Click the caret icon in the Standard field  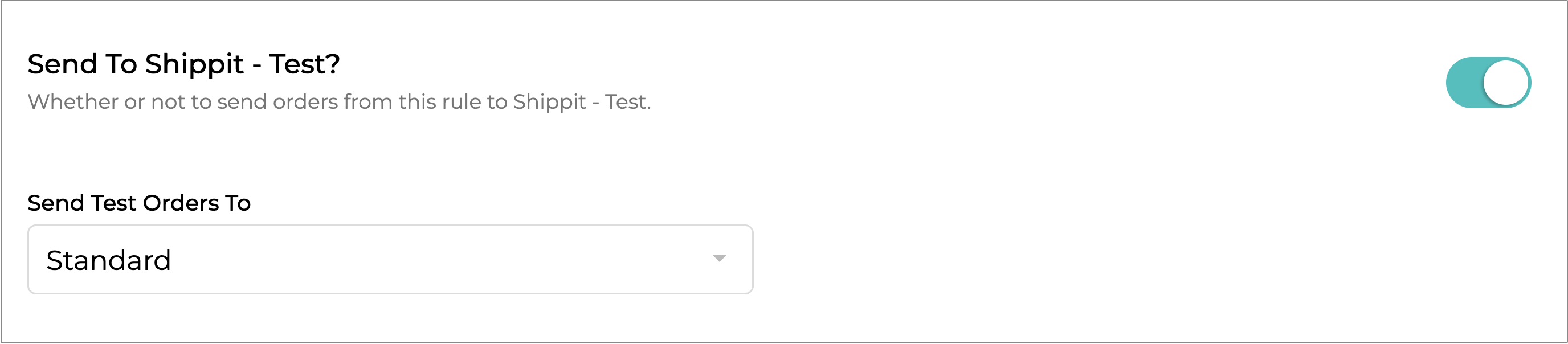tap(719, 259)
